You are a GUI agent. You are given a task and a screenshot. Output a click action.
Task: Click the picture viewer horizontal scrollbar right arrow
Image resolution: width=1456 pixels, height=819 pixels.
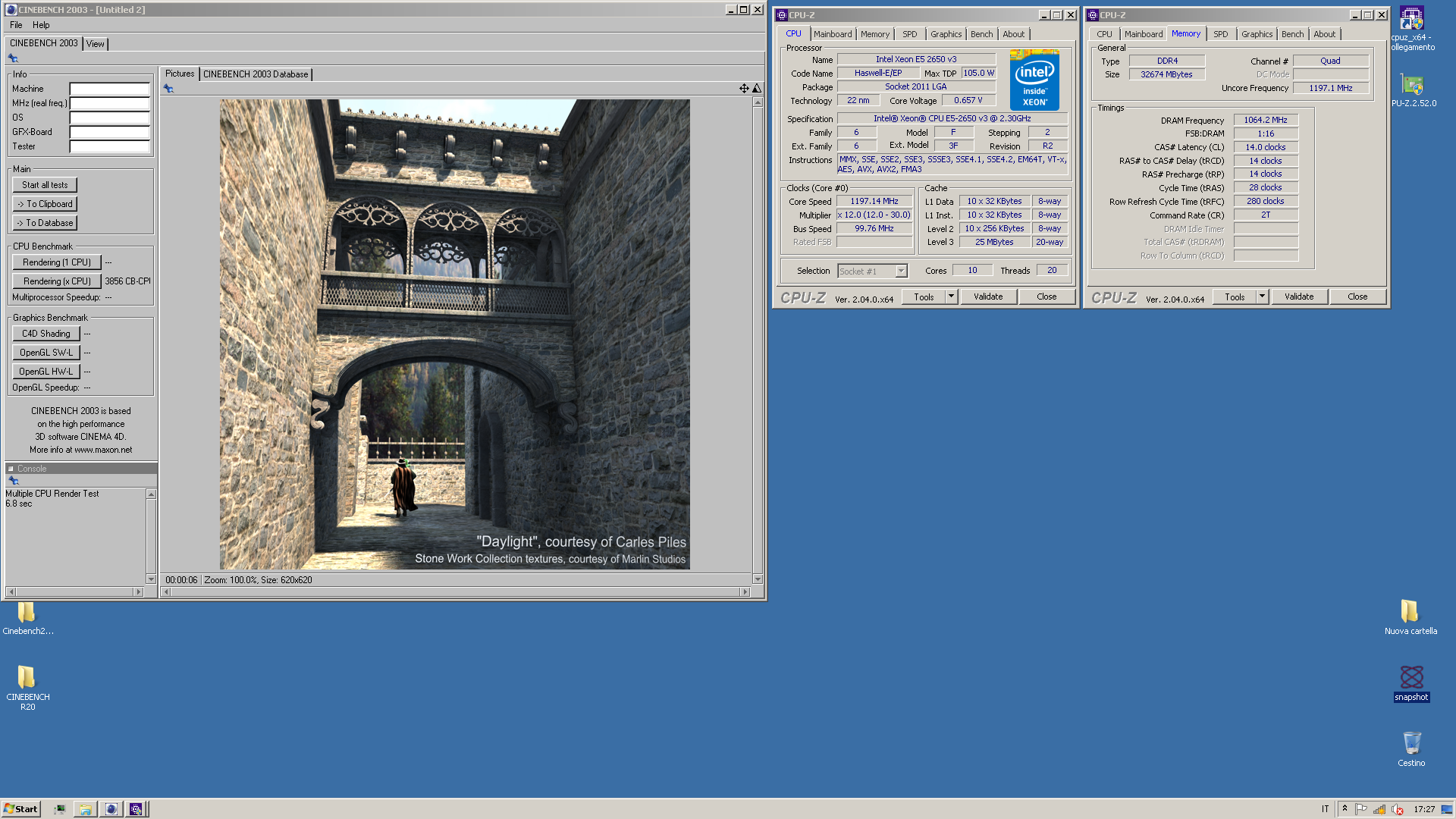tap(745, 591)
